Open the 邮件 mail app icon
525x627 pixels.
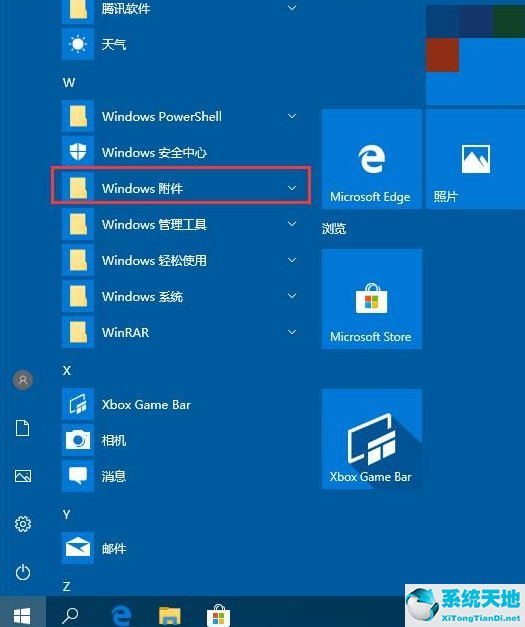(78, 548)
